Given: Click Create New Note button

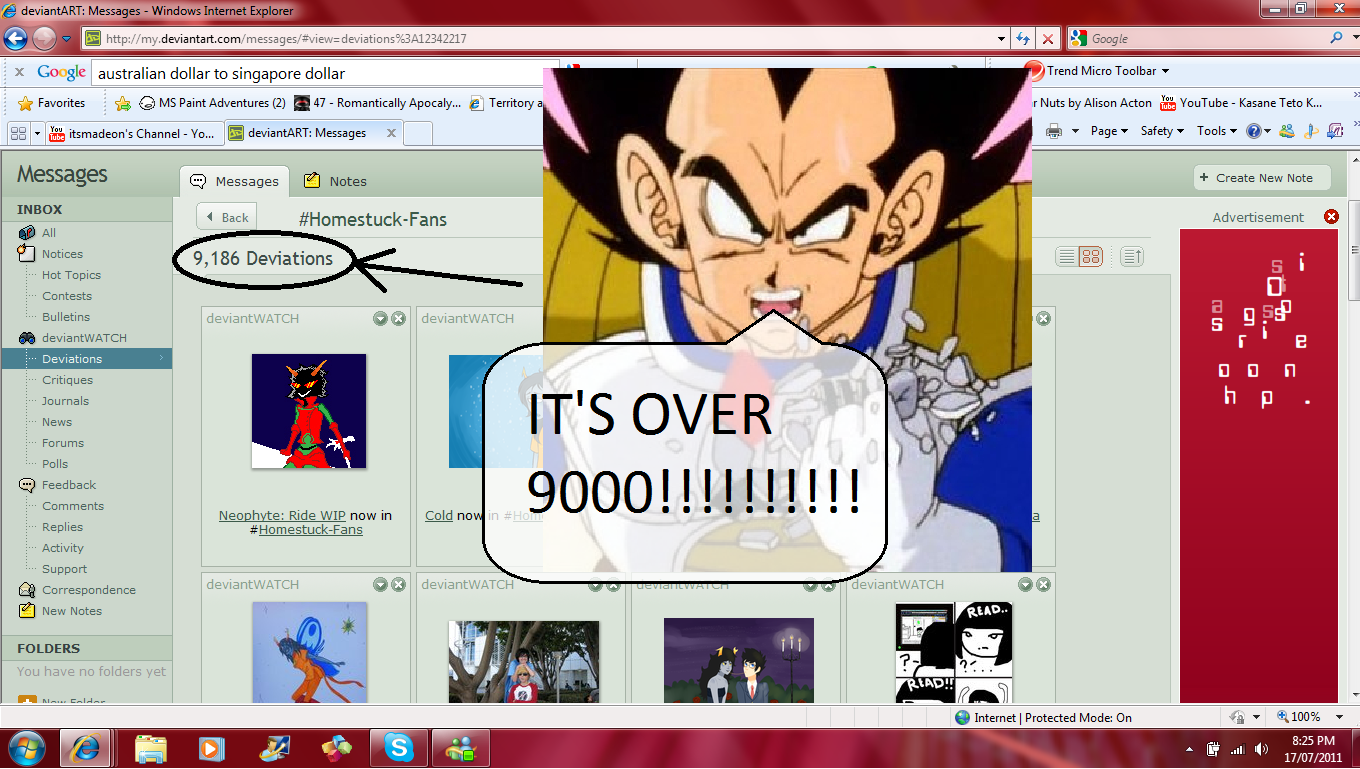Looking at the screenshot, I should pos(1263,178).
